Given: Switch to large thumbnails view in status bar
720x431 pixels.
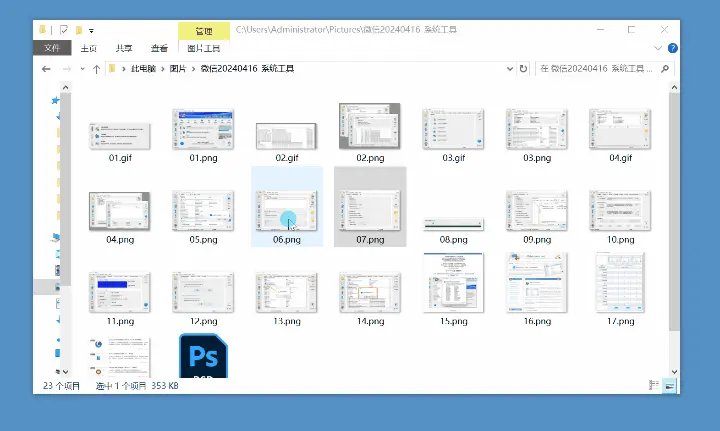Looking at the screenshot, I should click(x=669, y=386).
